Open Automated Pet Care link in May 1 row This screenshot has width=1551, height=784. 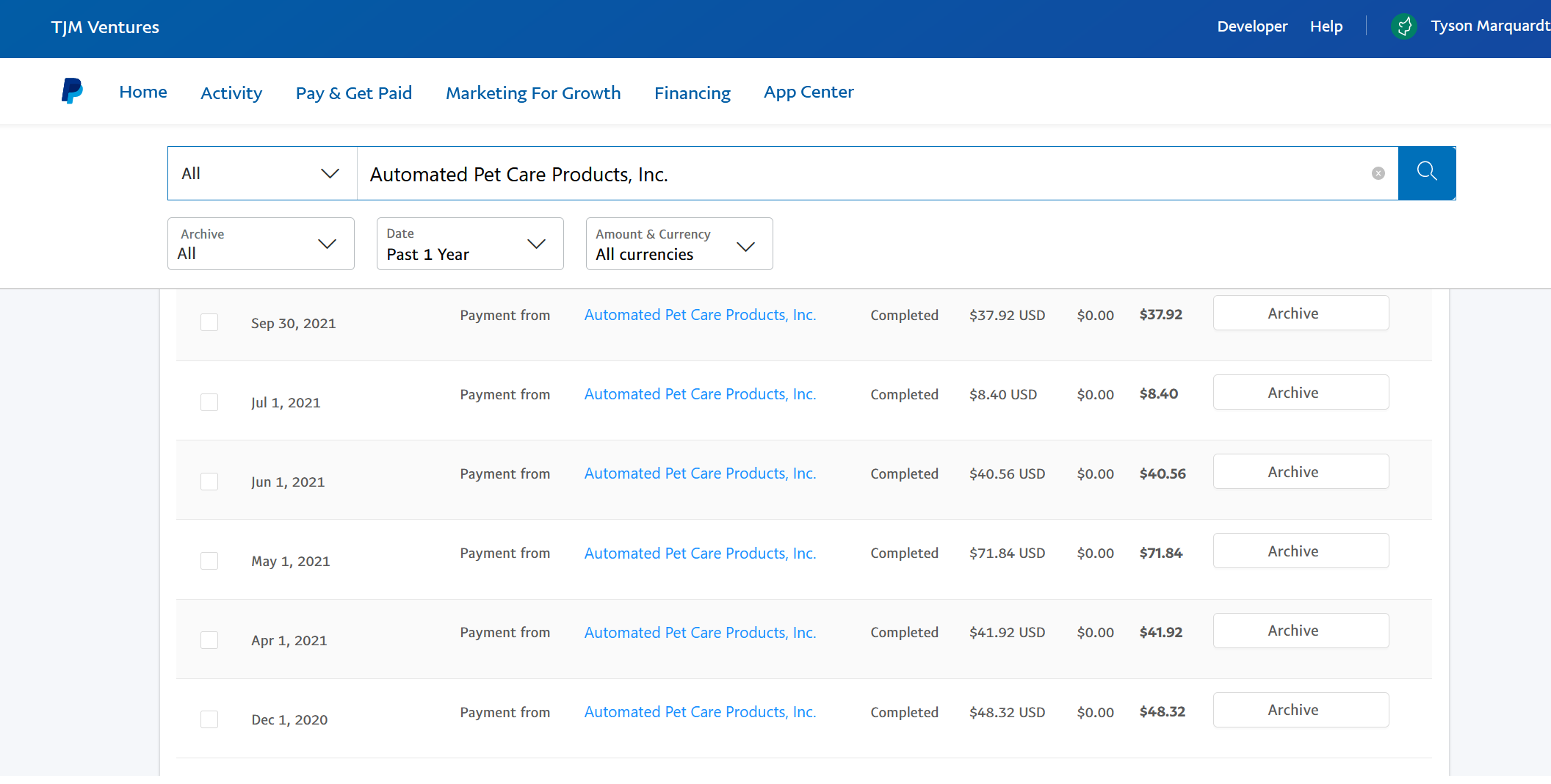pyautogui.click(x=700, y=553)
